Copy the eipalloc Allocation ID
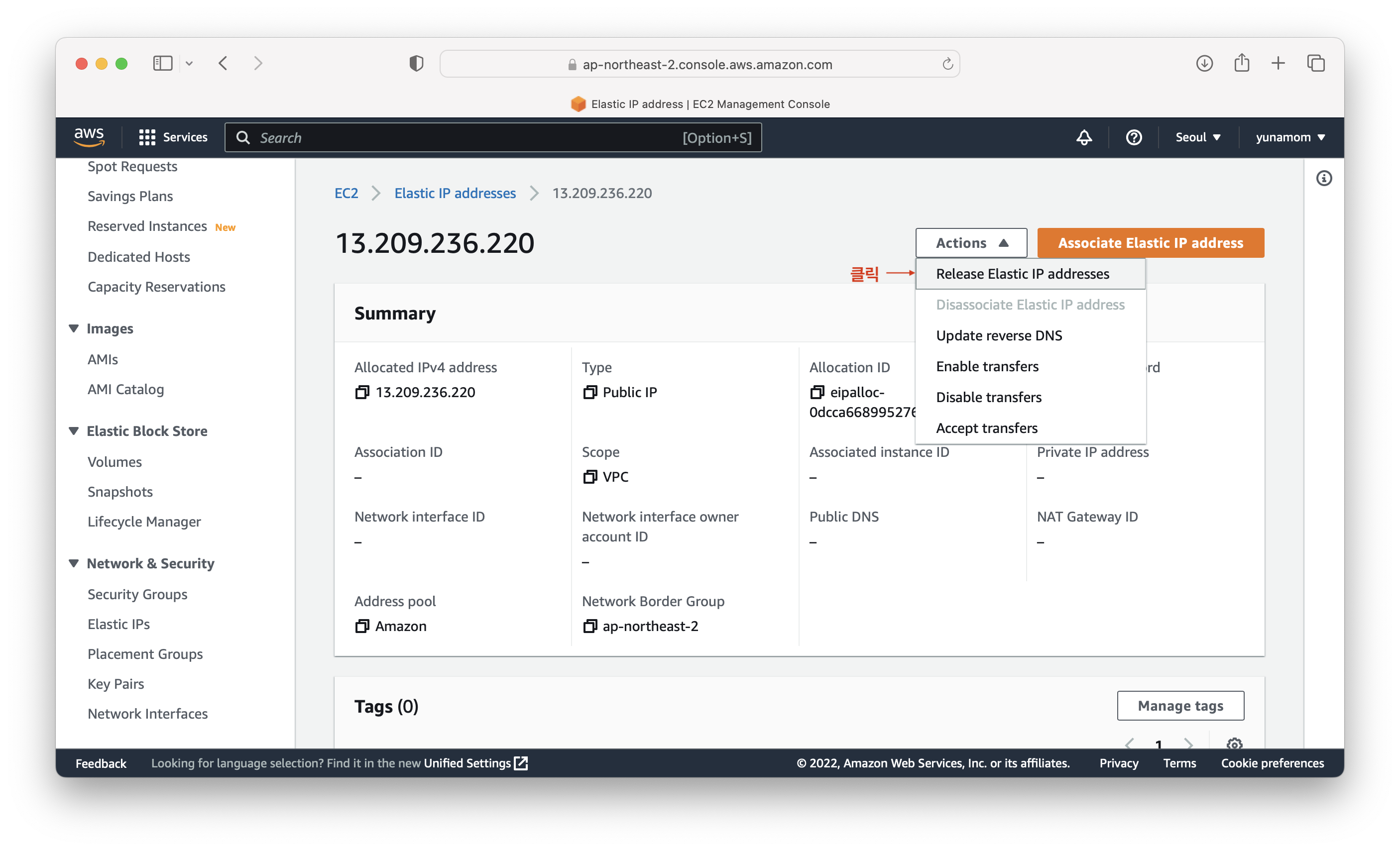1400x851 pixels. coord(817,392)
